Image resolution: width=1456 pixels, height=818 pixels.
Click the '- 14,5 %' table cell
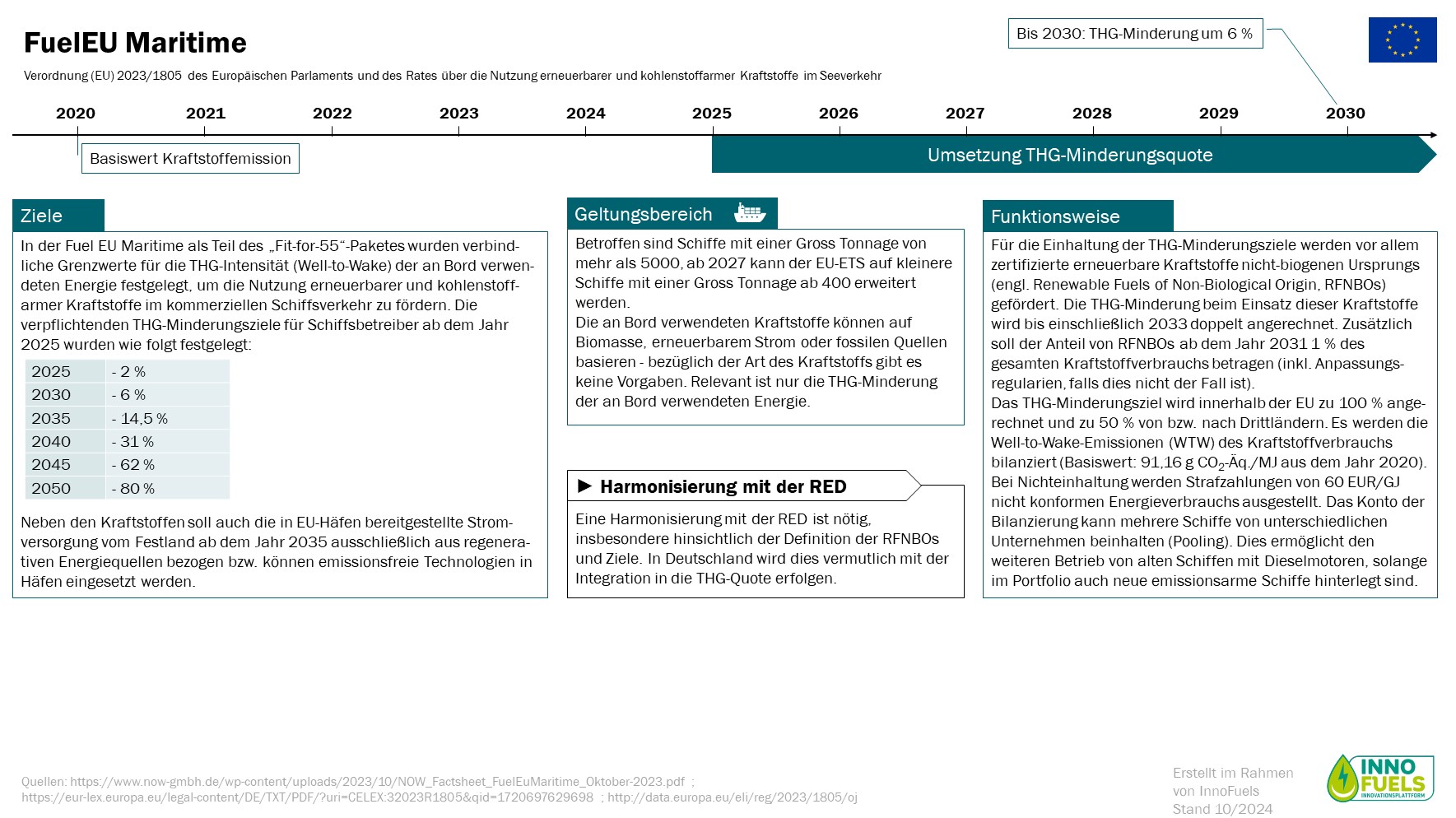coord(168,419)
